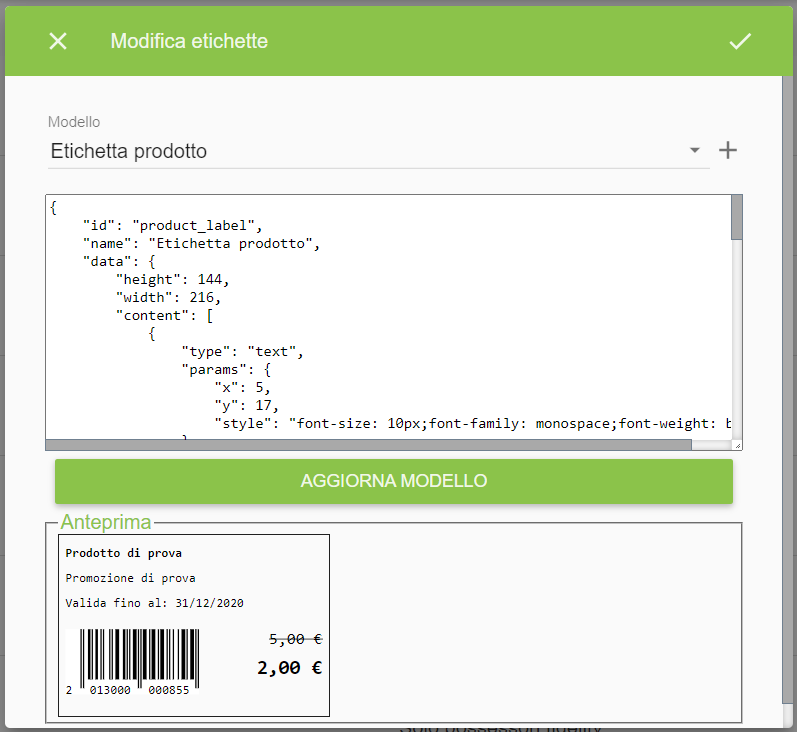797x732 pixels.
Task: Close the Modifica etichette dialog
Action: pos(58,41)
